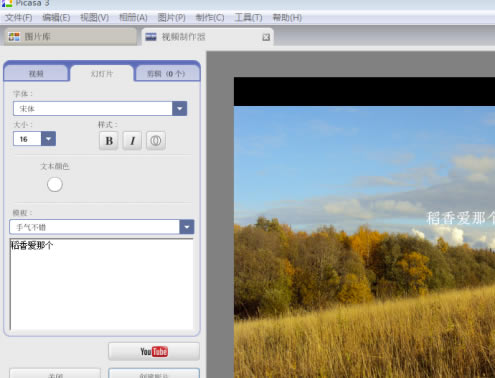Switch to the 图片库 library tab
Screen dimensions: 495x378
point(71,37)
